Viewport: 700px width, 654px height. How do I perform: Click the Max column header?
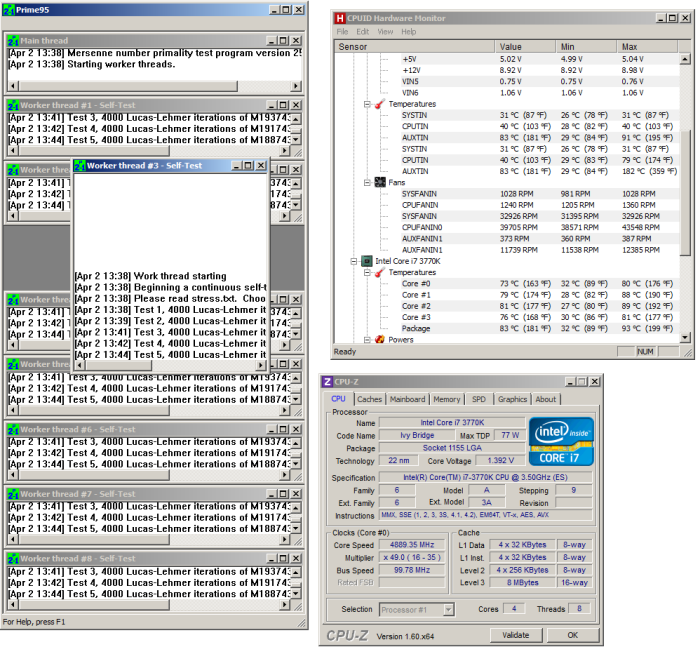click(x=648, y=47)
